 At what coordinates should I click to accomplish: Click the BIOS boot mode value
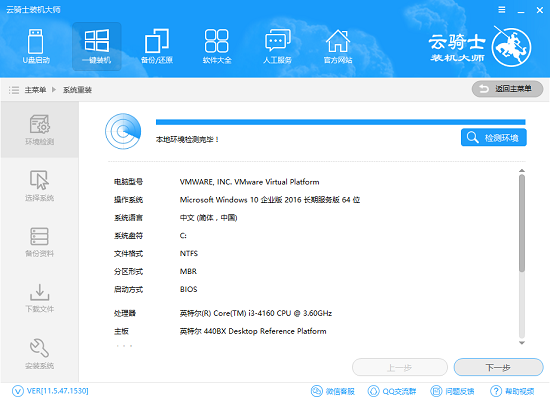tap(188, 289)
